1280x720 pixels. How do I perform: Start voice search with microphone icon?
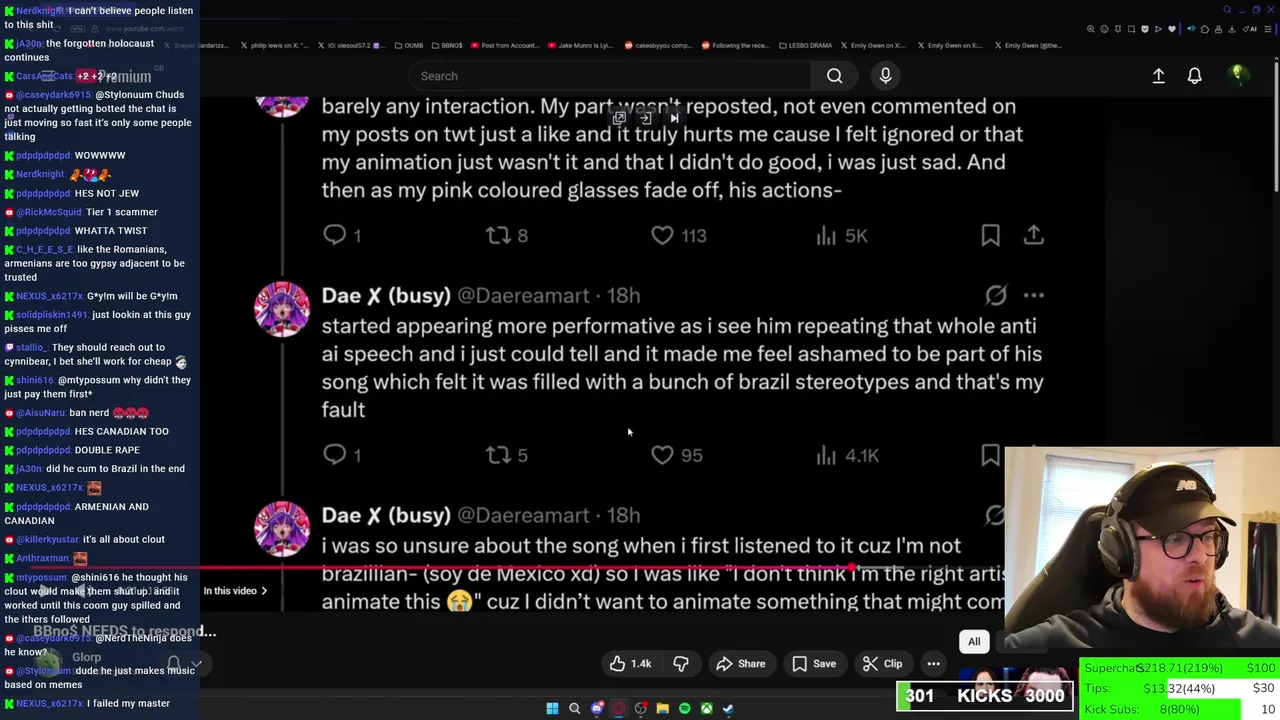coord(885,76)
